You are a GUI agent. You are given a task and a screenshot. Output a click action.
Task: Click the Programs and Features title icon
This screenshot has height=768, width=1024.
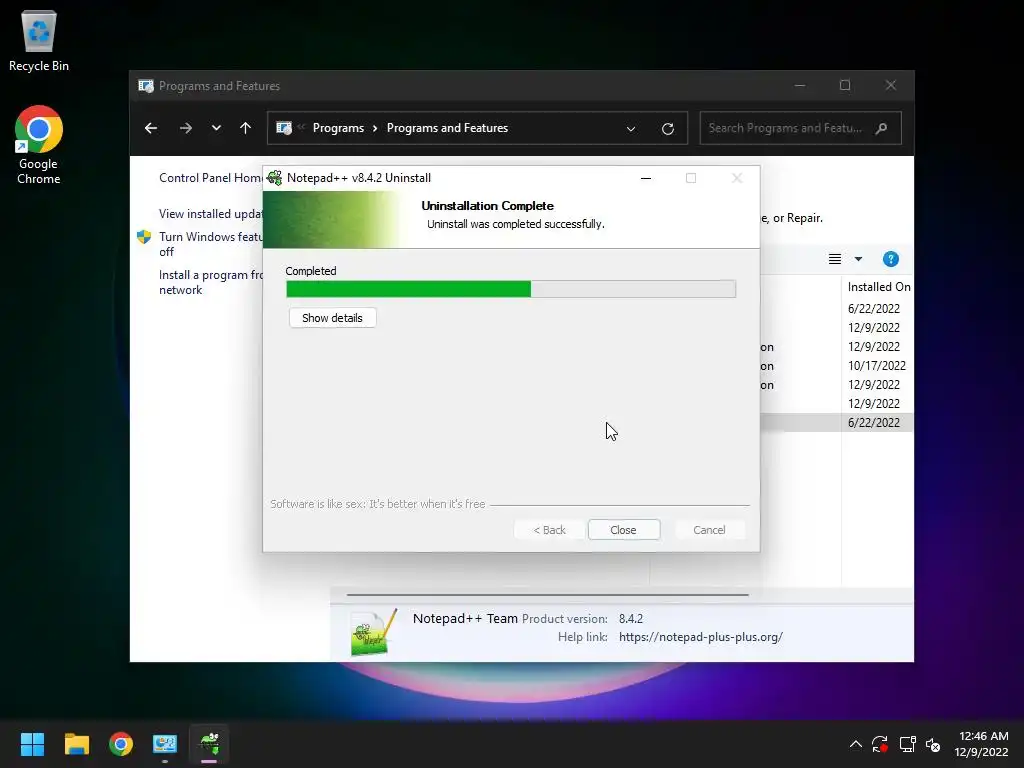click(x=146, y=86)
